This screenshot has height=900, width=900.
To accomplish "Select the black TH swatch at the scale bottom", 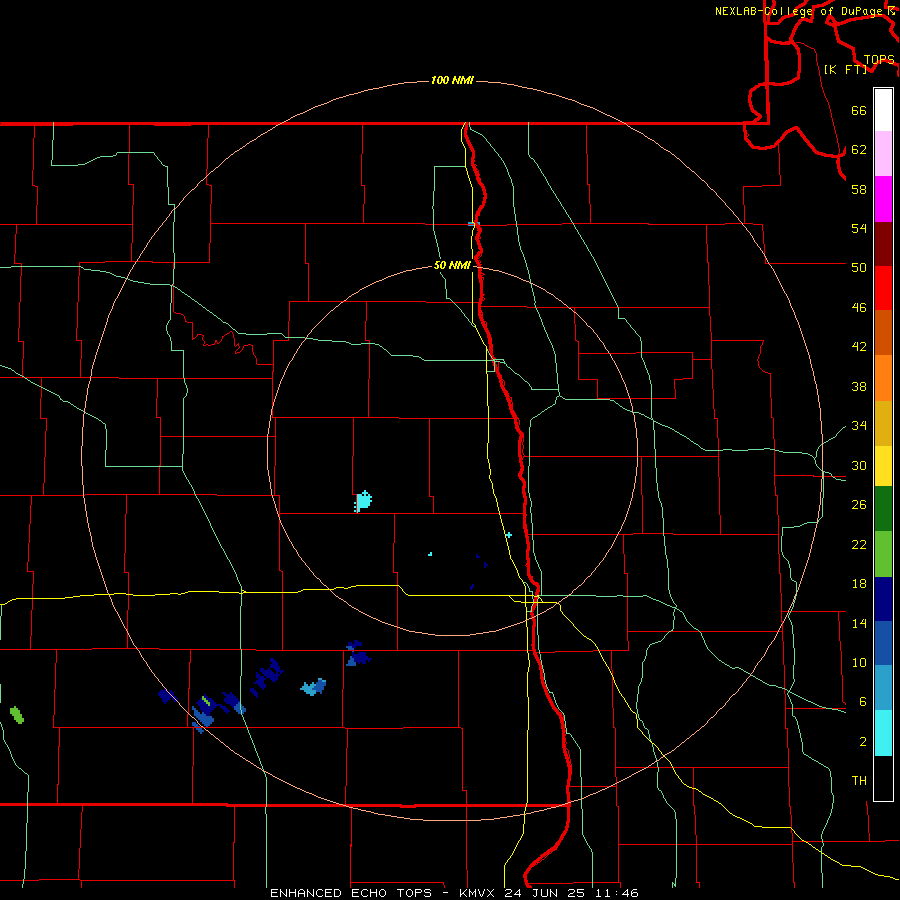I will (x=883, y=778).
